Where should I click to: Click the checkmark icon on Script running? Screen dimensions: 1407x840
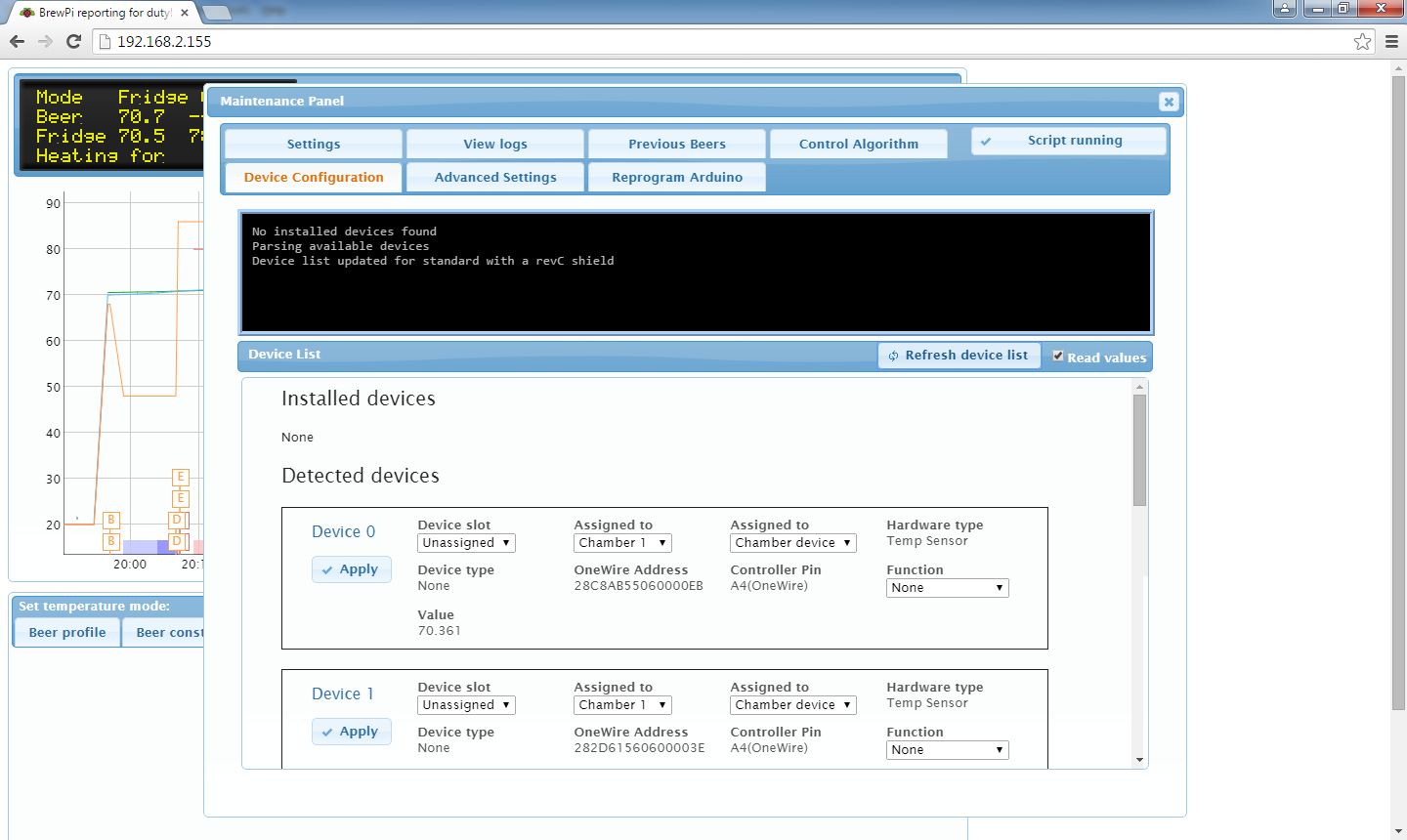pos(986,142)
